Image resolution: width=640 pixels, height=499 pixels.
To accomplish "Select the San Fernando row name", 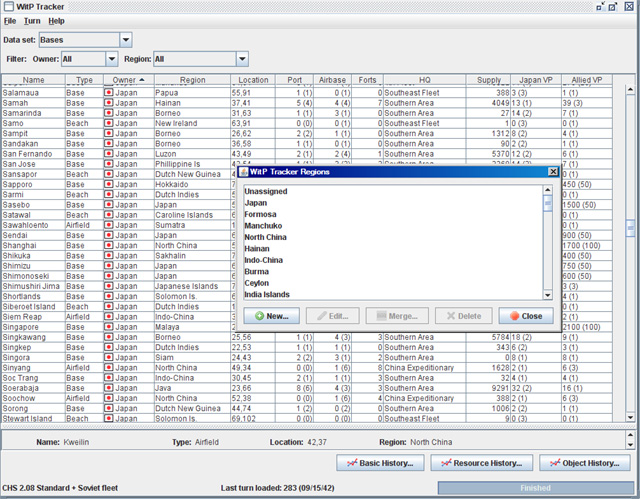I will tap(27, 154).
